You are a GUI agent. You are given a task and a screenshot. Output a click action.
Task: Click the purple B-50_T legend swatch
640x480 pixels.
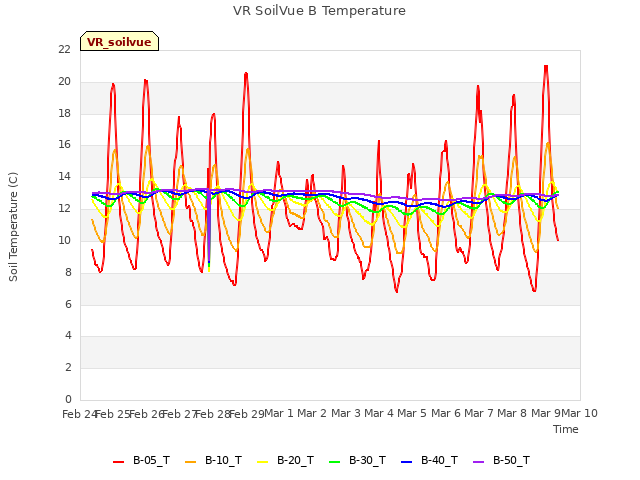(478, 462)
